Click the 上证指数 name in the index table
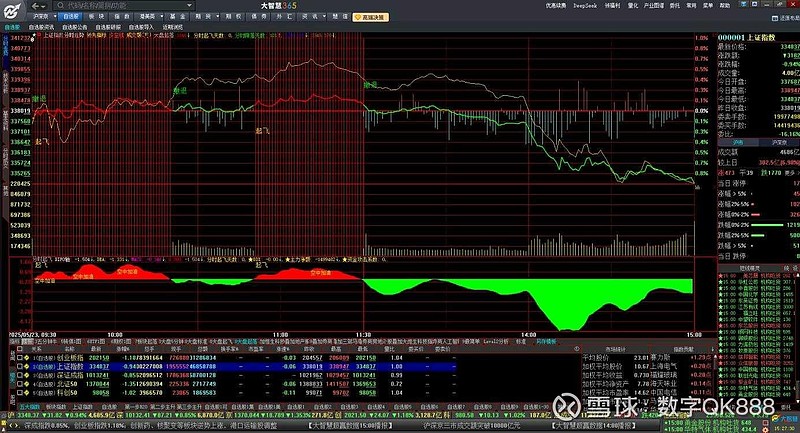 (x=70, y=366)
